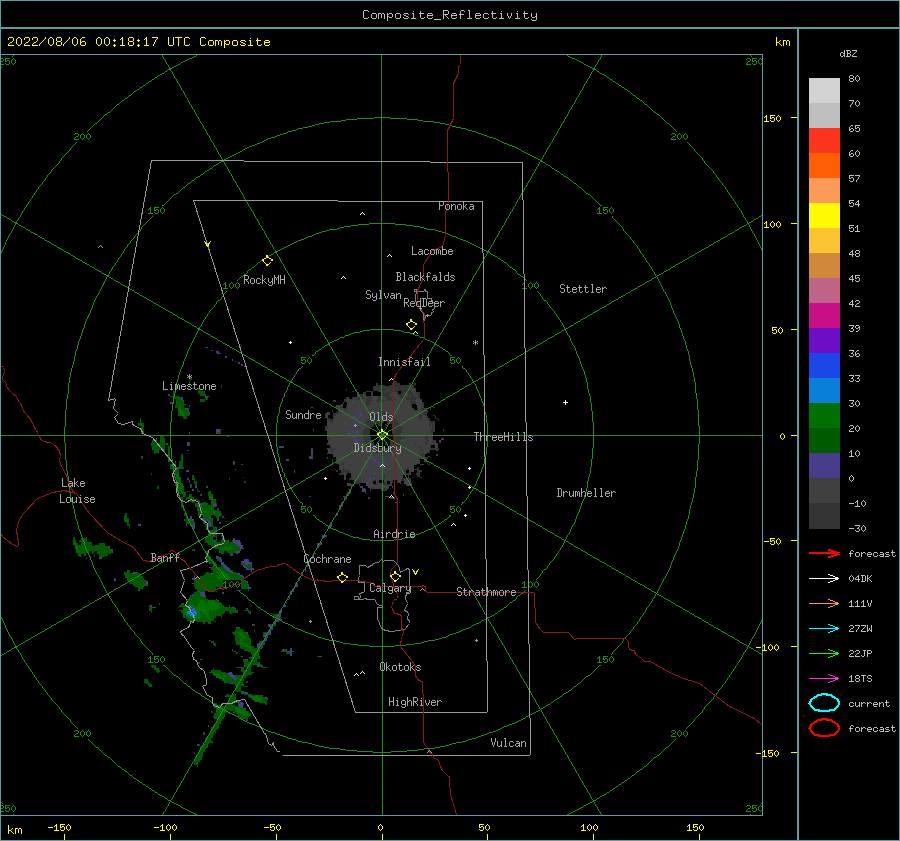Click the Innisfail label

click(x=404, y=362)
